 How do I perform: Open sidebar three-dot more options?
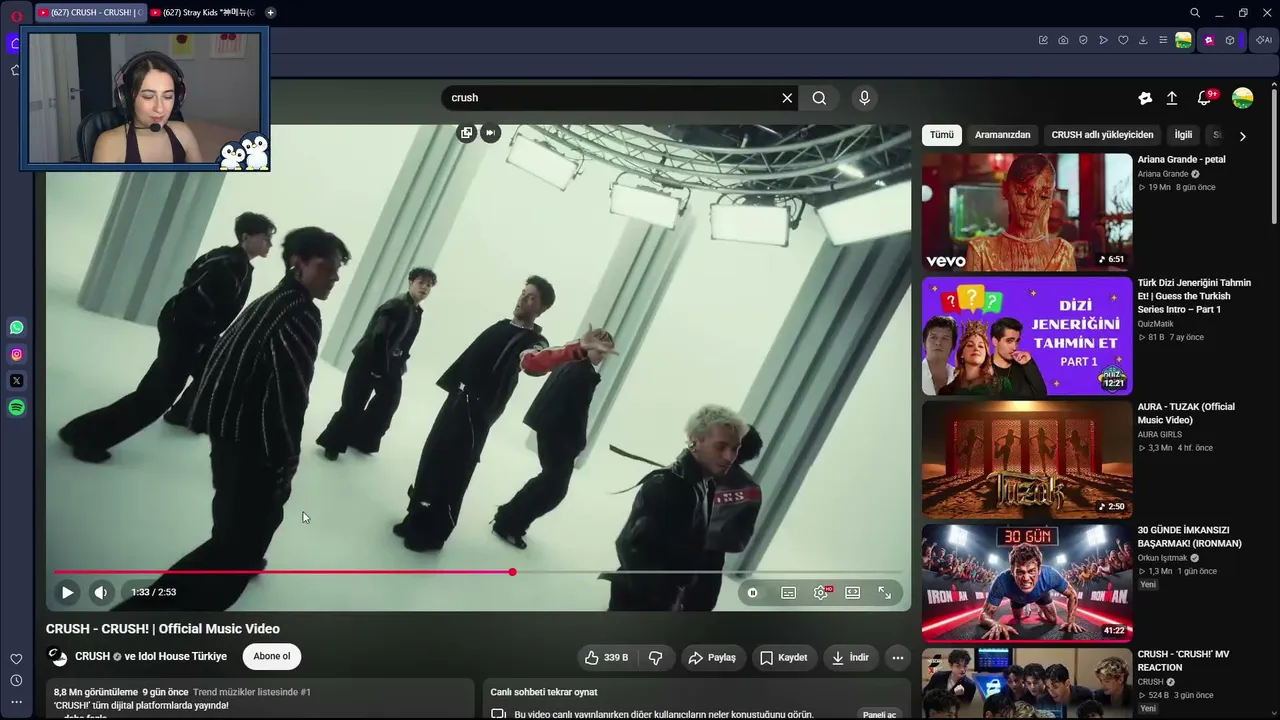[16, 702]
